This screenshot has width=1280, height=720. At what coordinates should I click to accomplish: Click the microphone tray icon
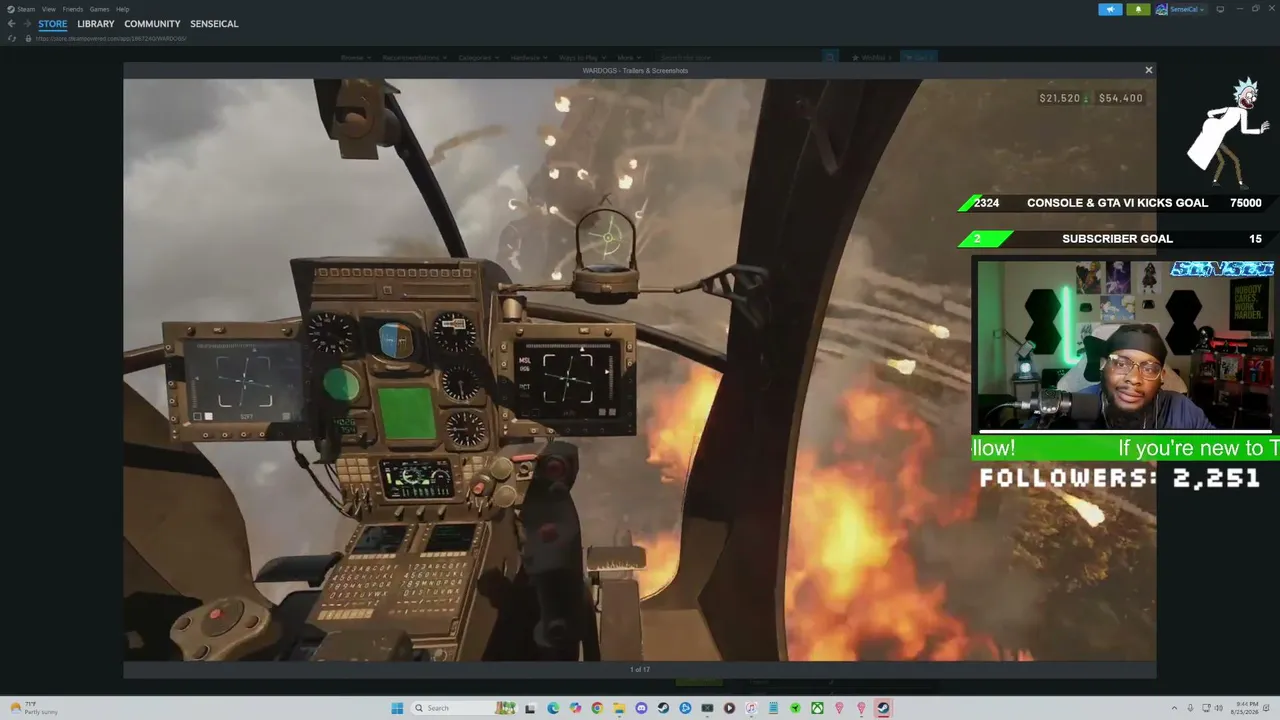coord(1190,708)
